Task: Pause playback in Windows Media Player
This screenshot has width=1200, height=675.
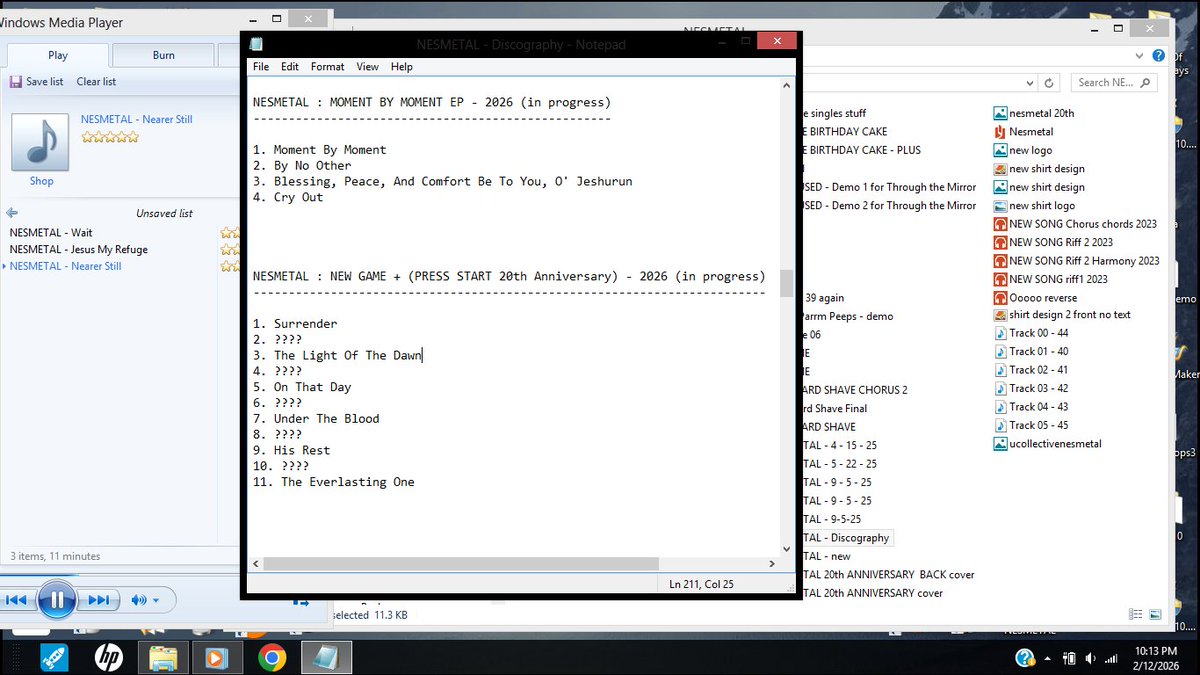Action: [56, 600]
